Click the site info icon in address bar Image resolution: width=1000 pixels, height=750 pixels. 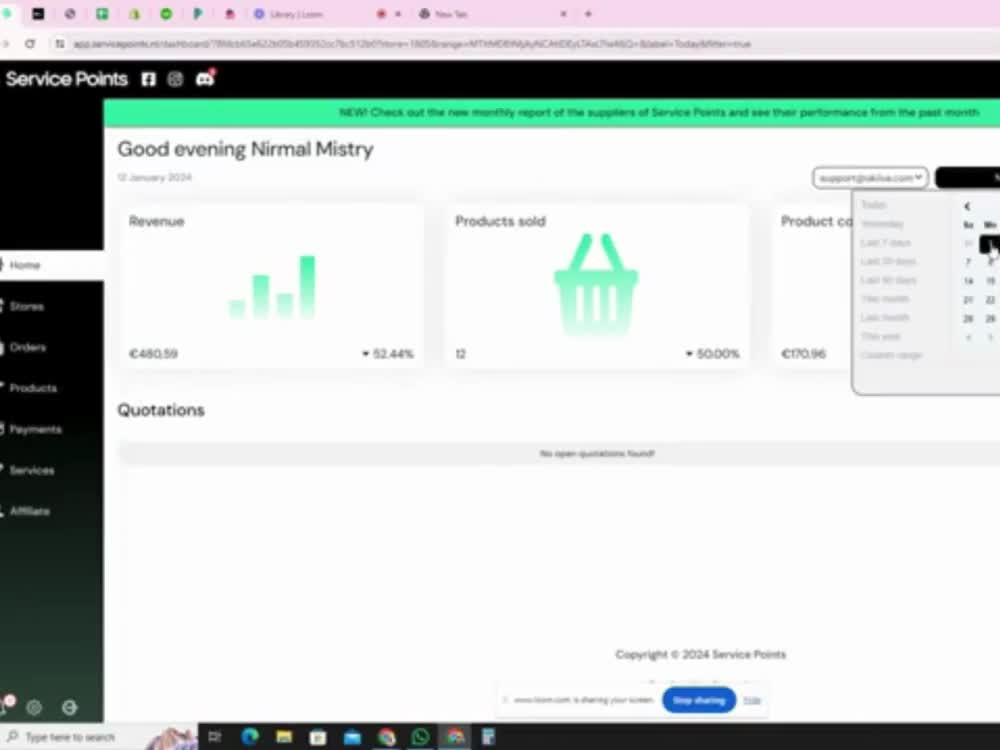click(59, 44)
